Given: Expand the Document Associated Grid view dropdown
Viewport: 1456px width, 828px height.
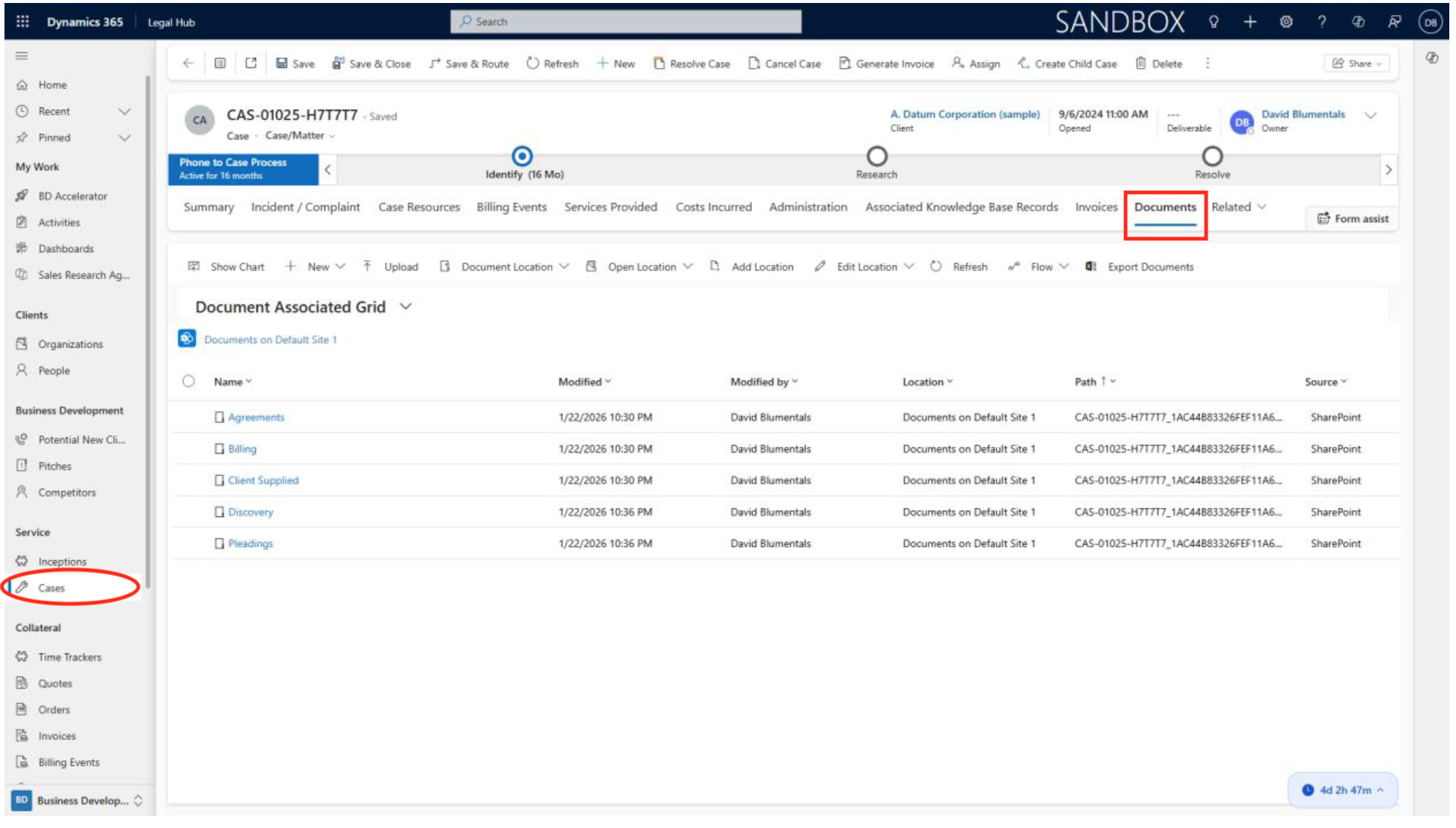Looking at the screenshot, I should tap(406, 307).
